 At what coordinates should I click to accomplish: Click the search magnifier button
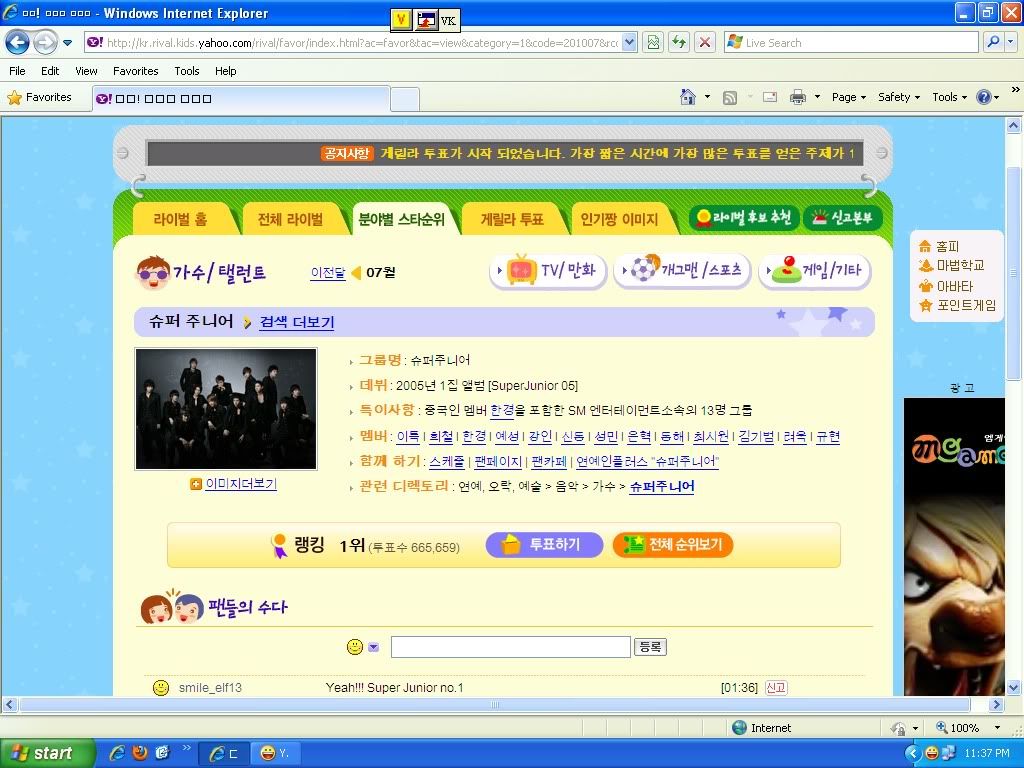pos(993,42)
